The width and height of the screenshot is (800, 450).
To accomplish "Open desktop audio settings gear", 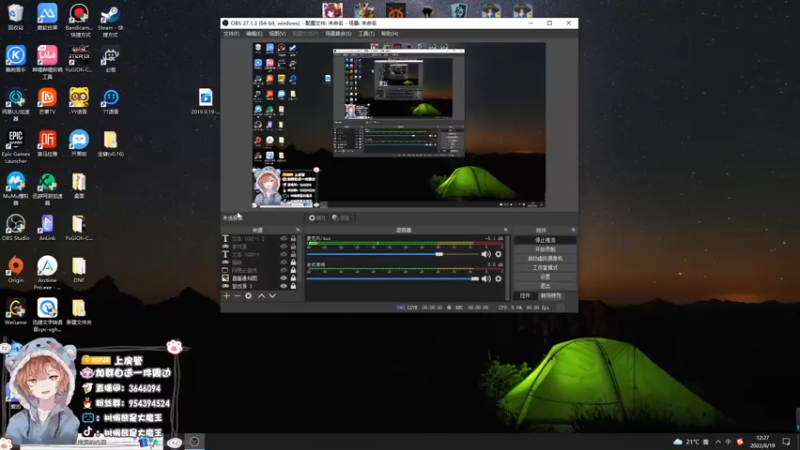I will [498, 279].
